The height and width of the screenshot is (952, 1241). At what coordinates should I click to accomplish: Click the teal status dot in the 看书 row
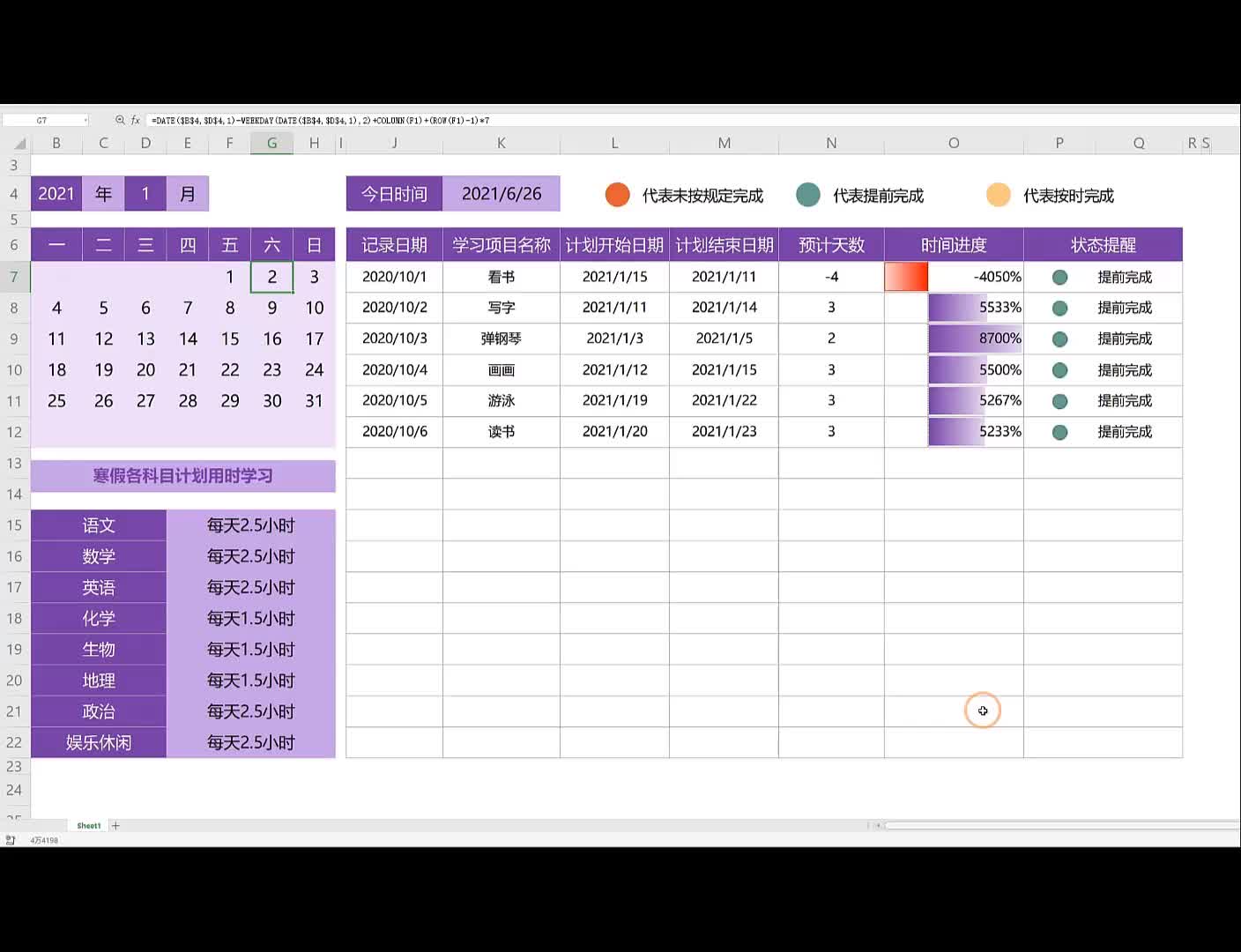1060,278
